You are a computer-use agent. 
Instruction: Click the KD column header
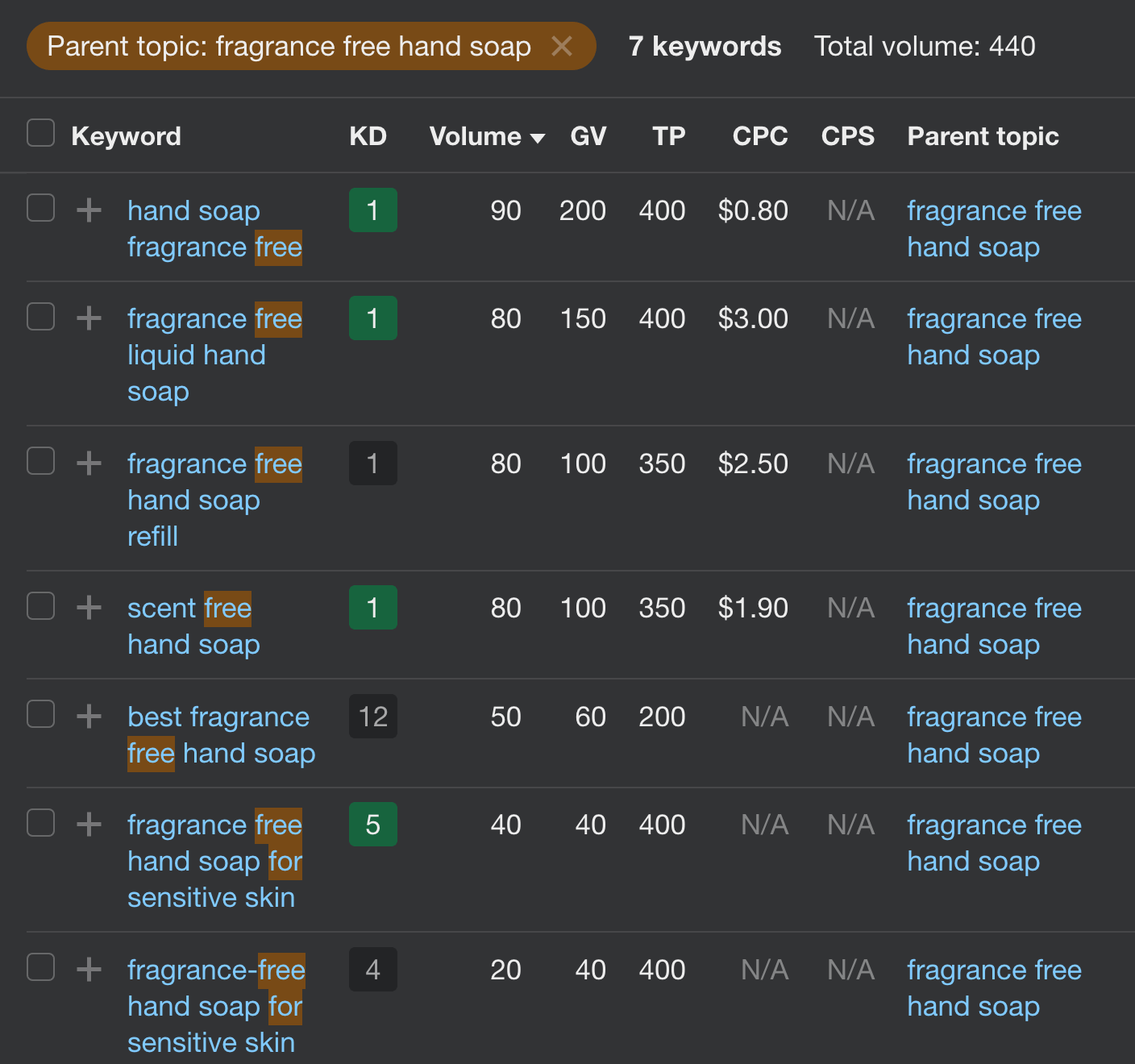[x=368, y=136]
